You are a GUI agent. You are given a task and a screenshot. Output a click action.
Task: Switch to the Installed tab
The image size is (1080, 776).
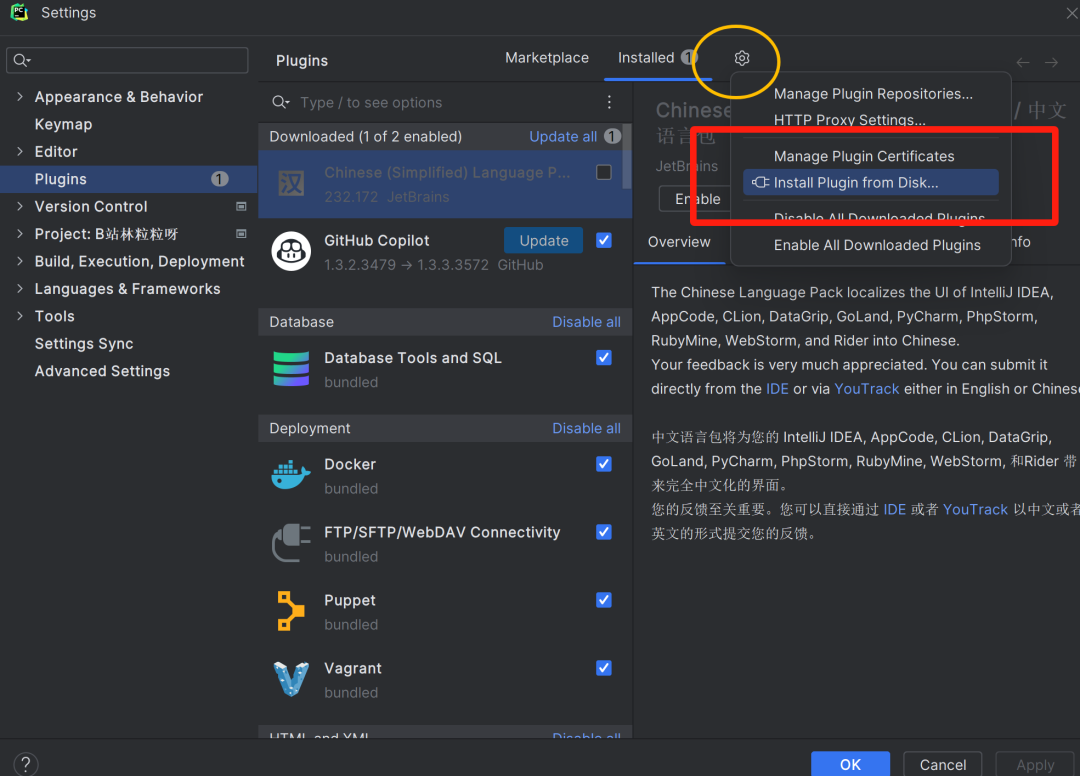tap(646, 58)
